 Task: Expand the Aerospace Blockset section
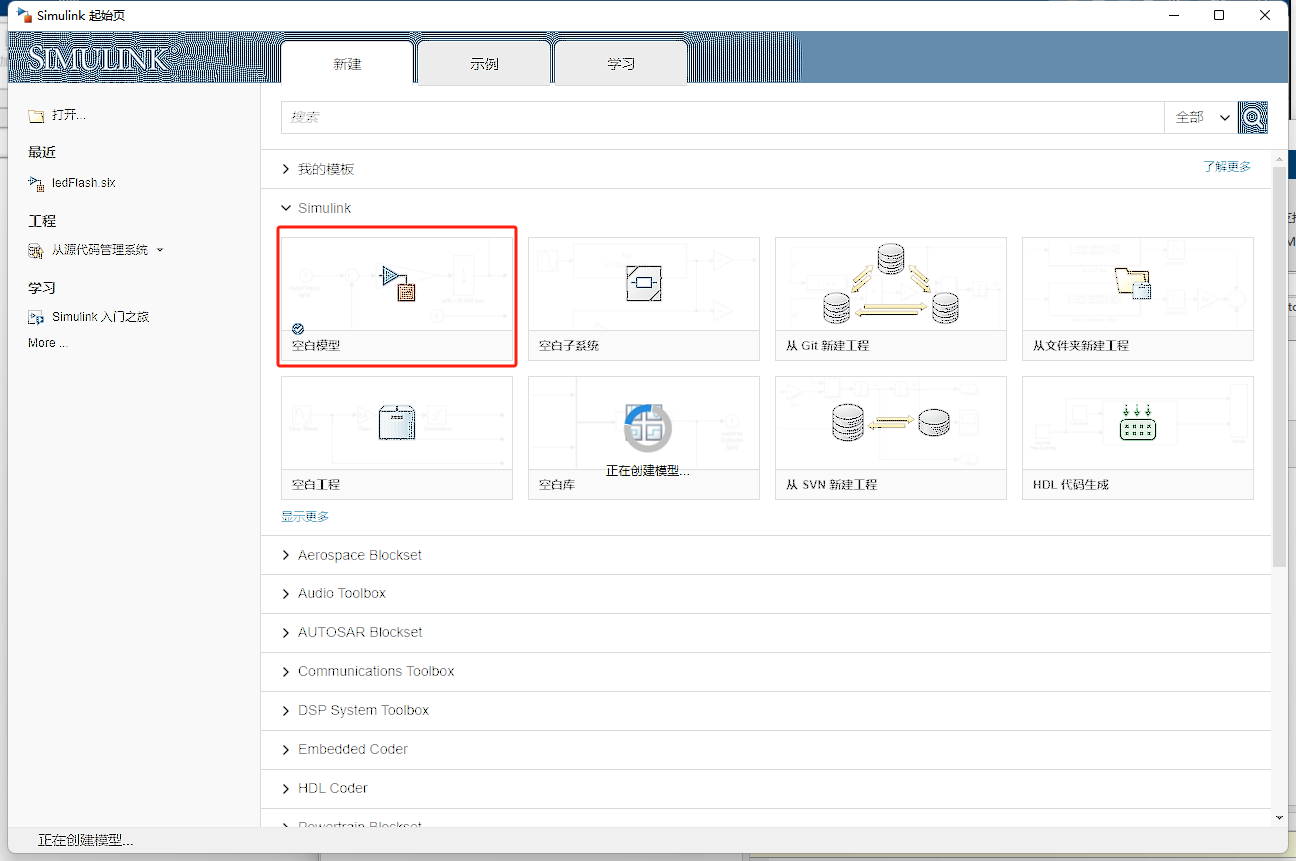[x=286, y=555]
